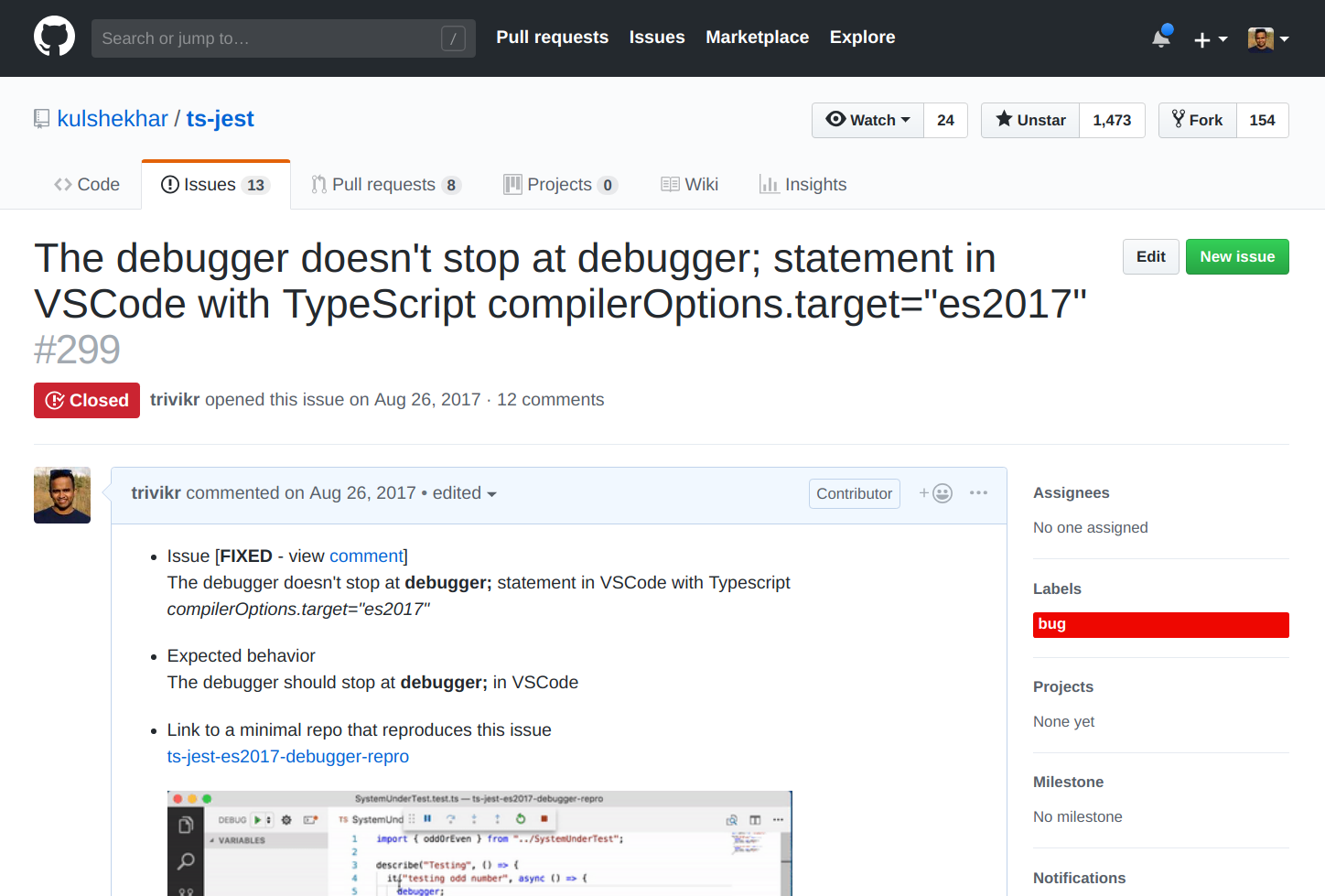
Task: Open trivikr link in comment header
Action: (x=156, y=493)
